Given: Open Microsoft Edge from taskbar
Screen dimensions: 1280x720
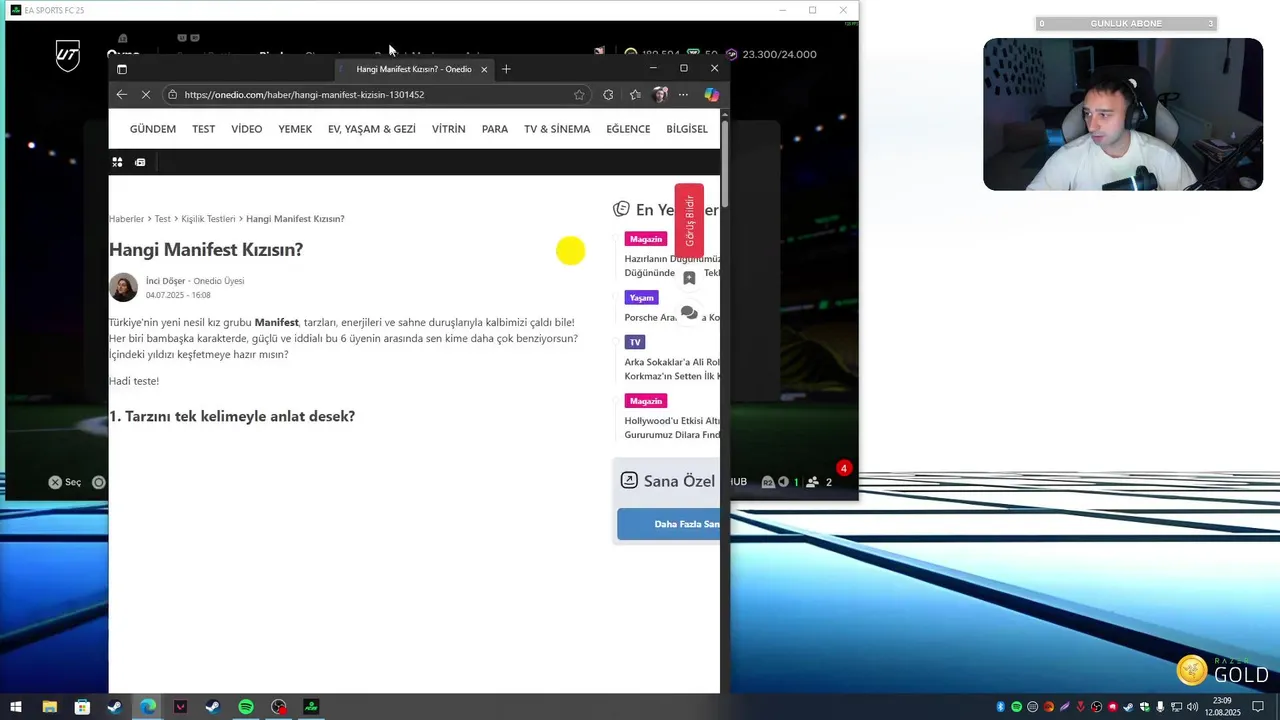Looking at the screenshot, I should 148,707.
